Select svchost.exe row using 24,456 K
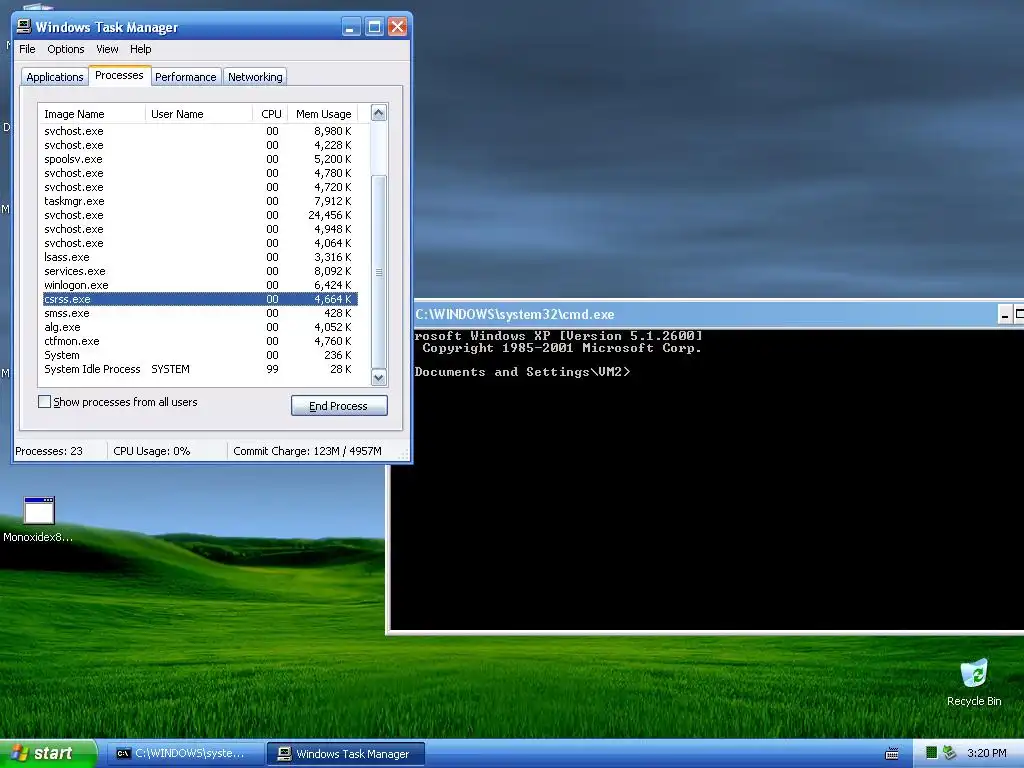Screen dimensions: 1024x768 click(x=200, y=216)
